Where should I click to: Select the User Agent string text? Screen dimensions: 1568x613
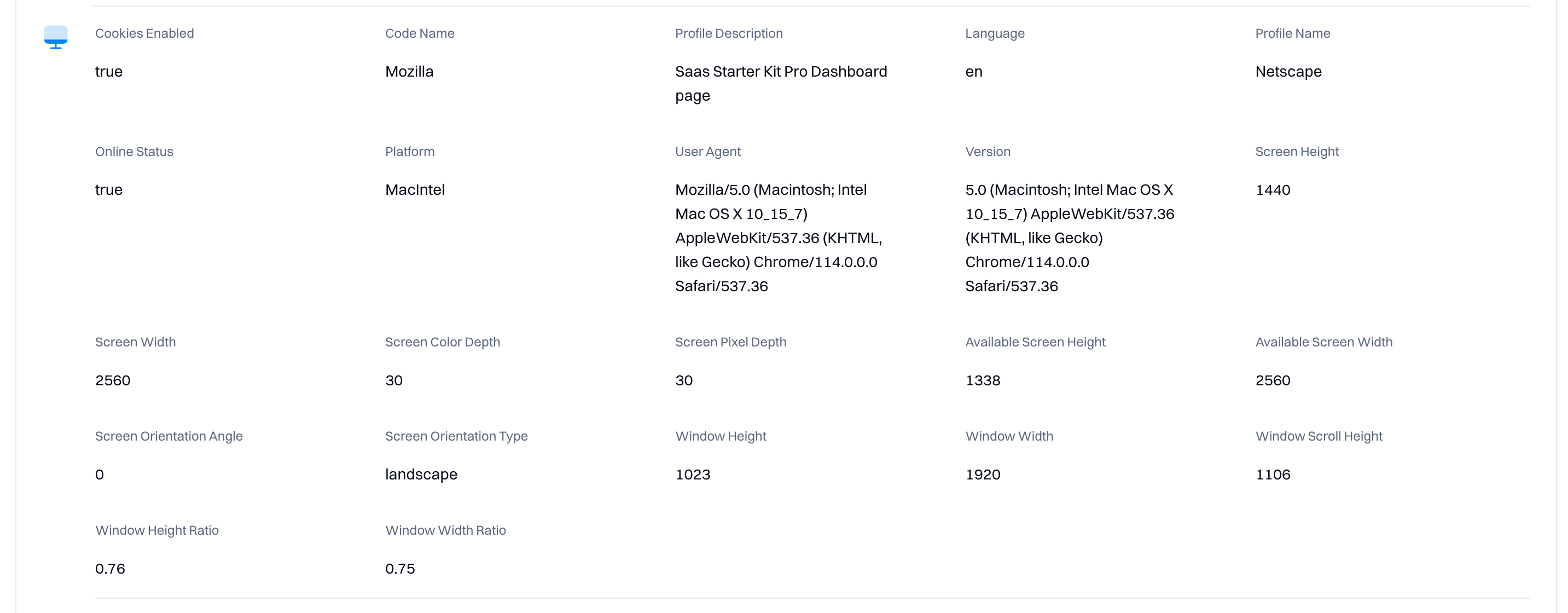pos(779,238)
